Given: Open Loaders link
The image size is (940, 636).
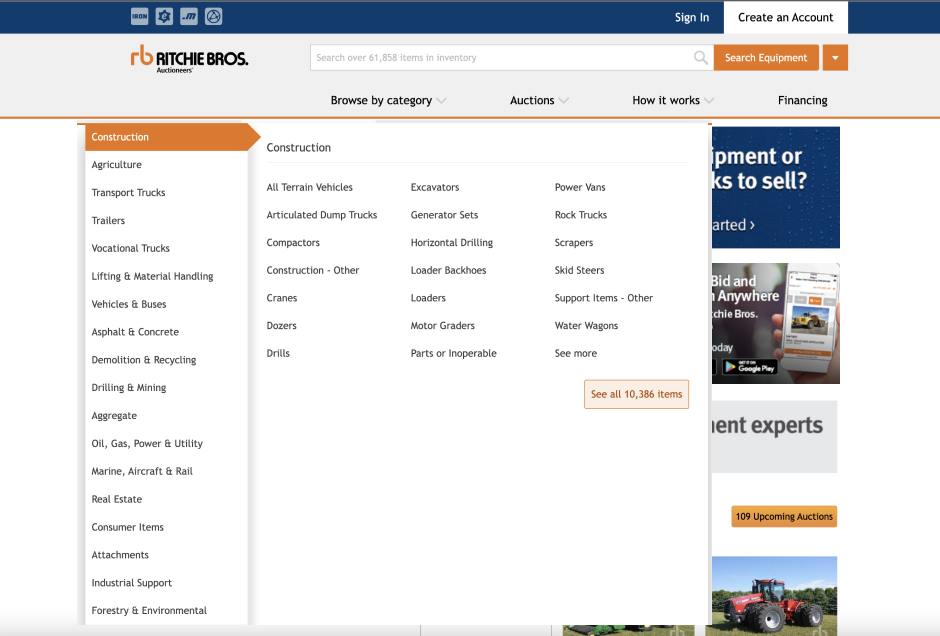Looking at the screenshot, I should click(428, 298).
